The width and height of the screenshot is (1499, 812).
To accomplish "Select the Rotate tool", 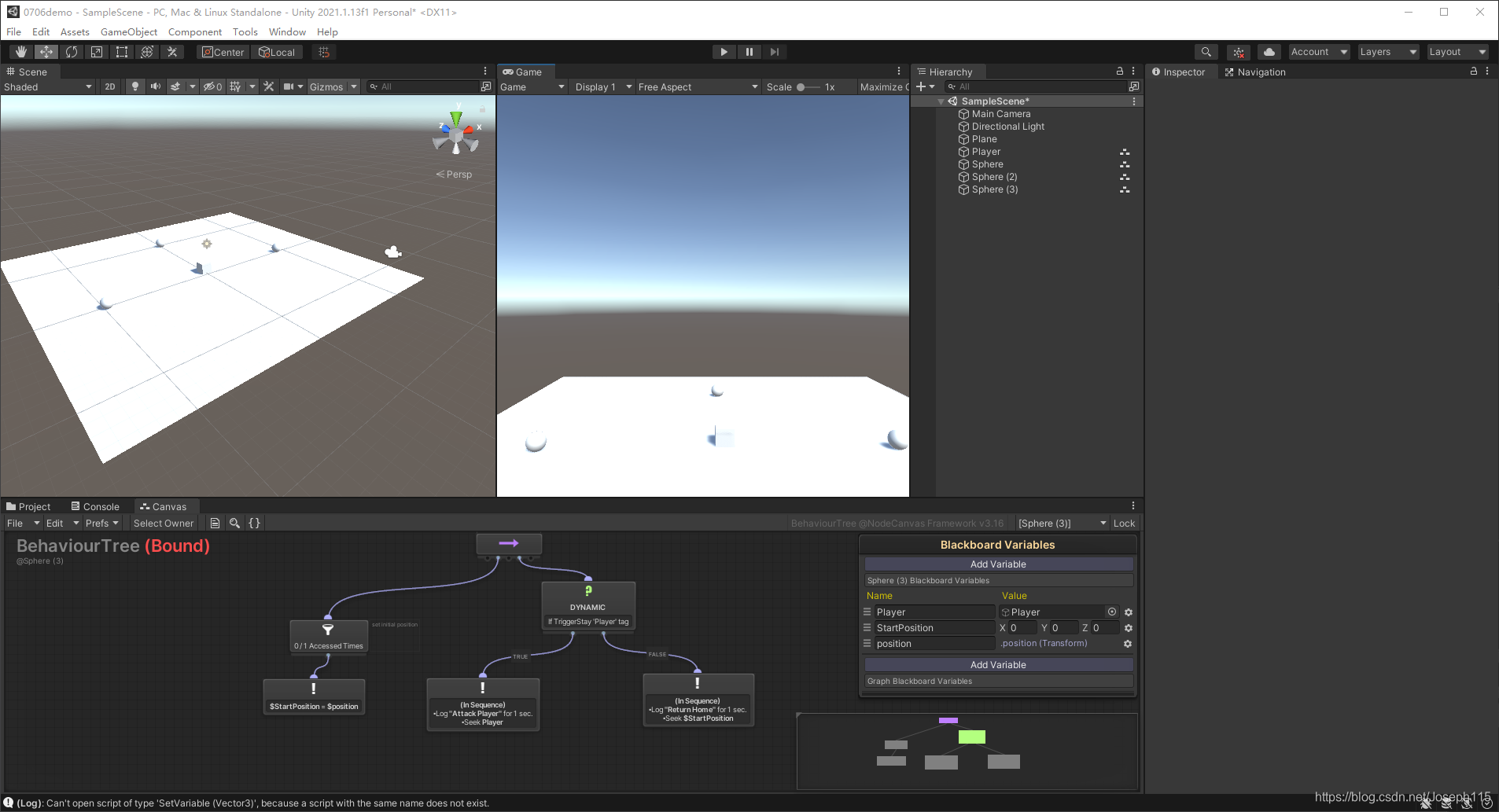I will [x=72, y=51].
